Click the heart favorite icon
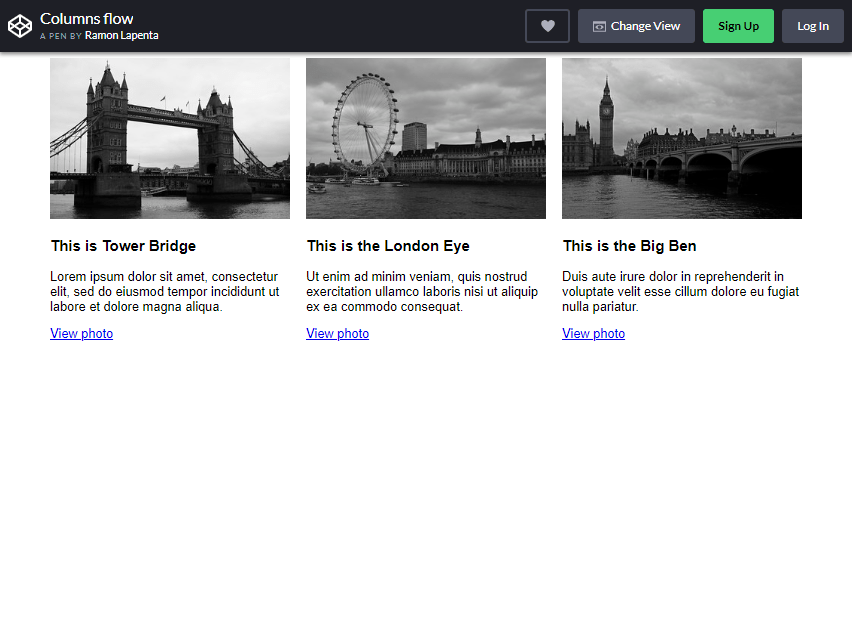The image size is (852, 640). tap(547, 25)
